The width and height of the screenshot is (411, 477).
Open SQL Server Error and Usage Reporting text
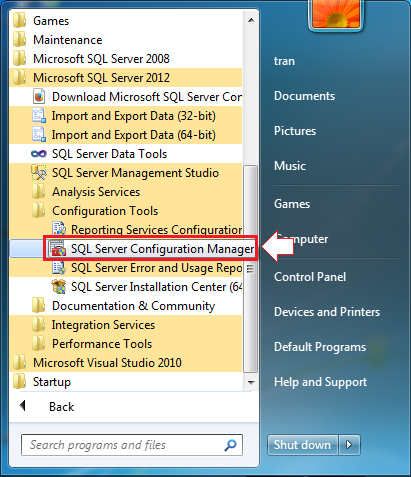(x=156, y=268)
